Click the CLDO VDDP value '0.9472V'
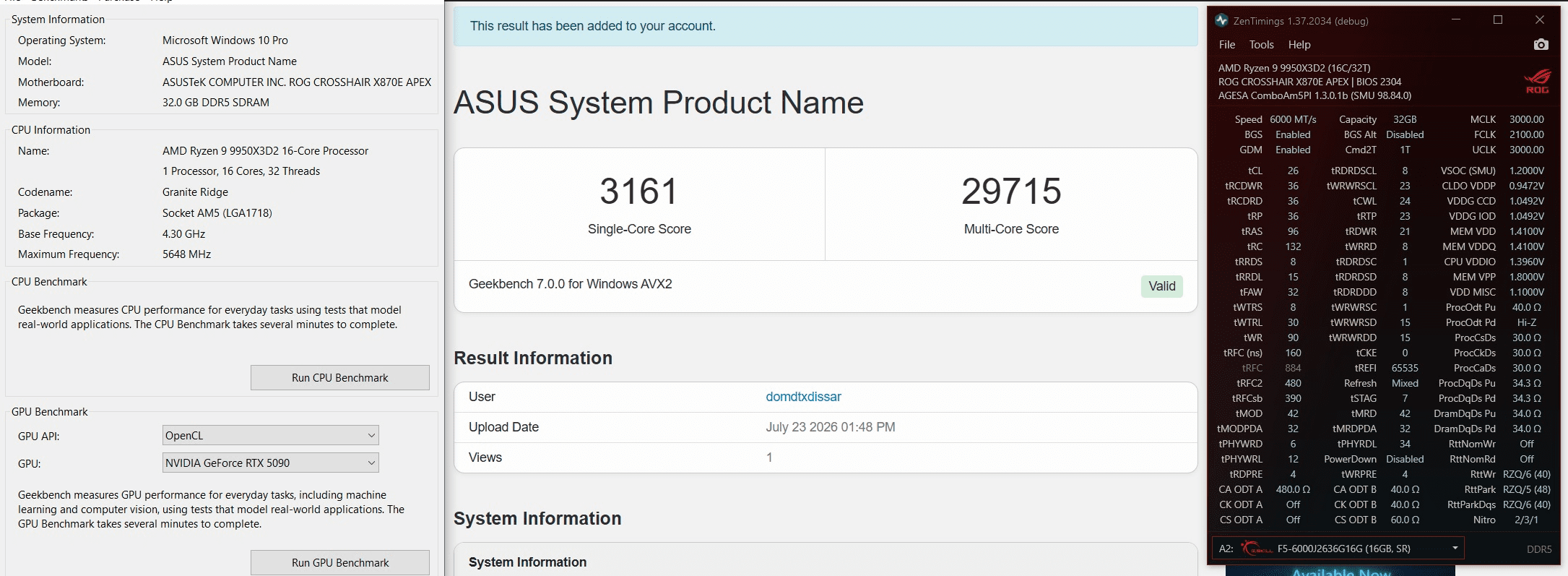The height and width of the screenshot is (576, 1568). [1527, 186]
